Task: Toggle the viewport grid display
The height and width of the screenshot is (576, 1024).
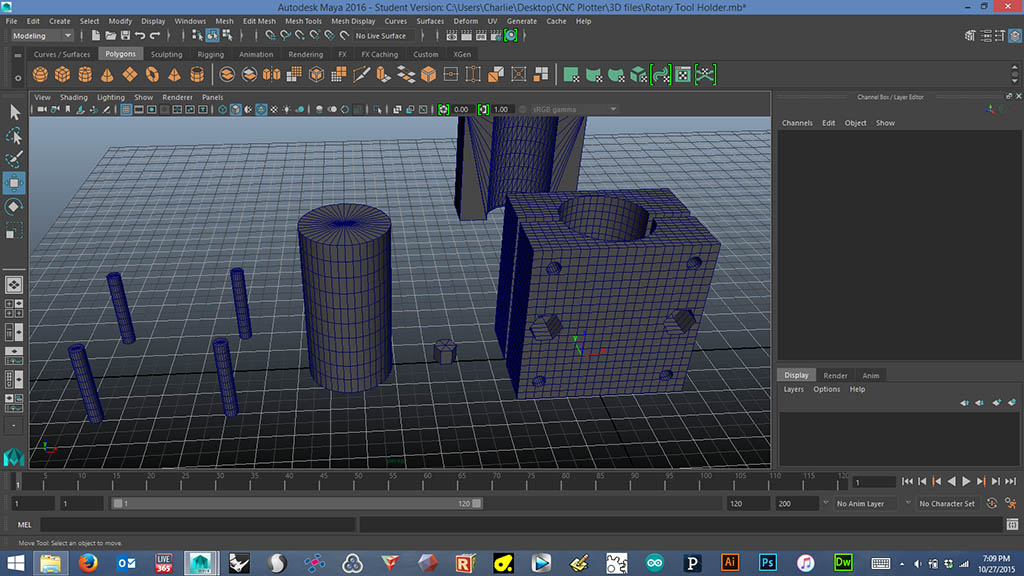Action: (127, 109)
